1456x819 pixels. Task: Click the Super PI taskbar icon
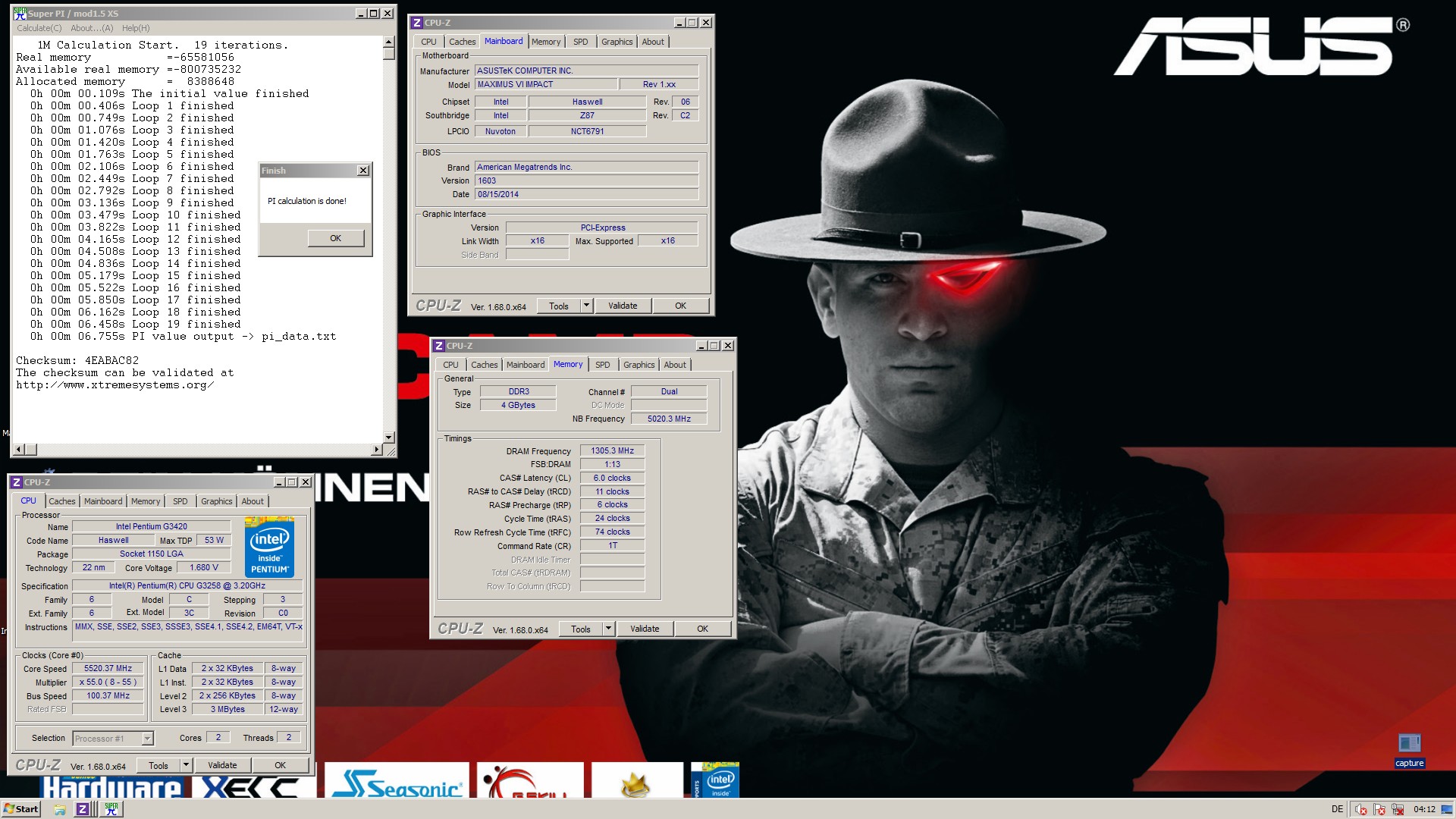coord(111,809)
